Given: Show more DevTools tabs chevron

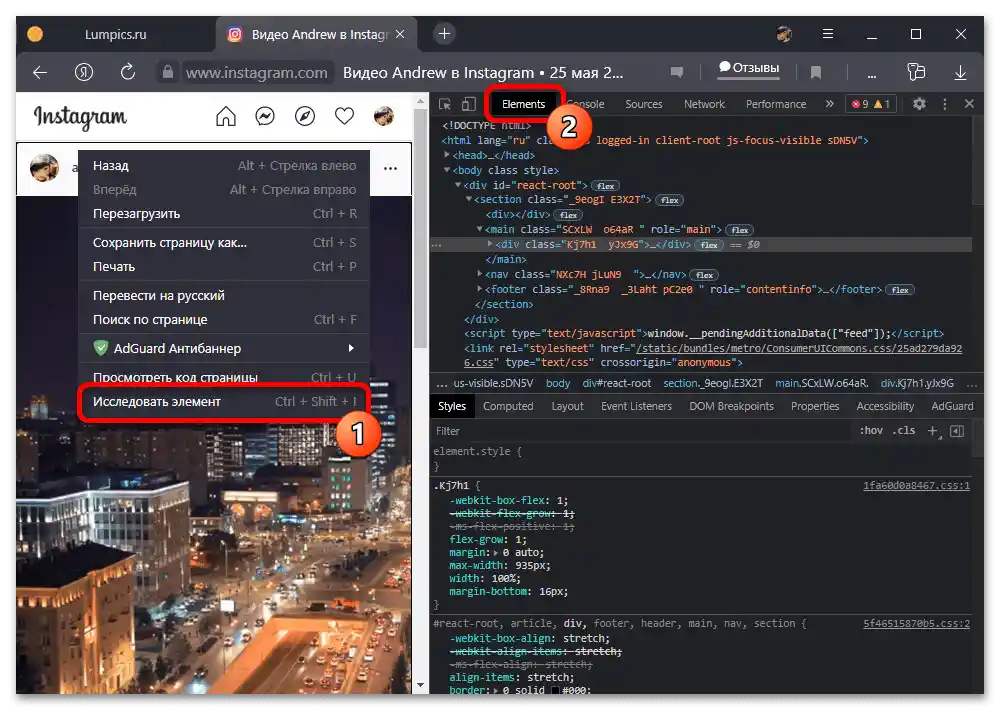Looking at the screenshot, I should tap(829, 103).
